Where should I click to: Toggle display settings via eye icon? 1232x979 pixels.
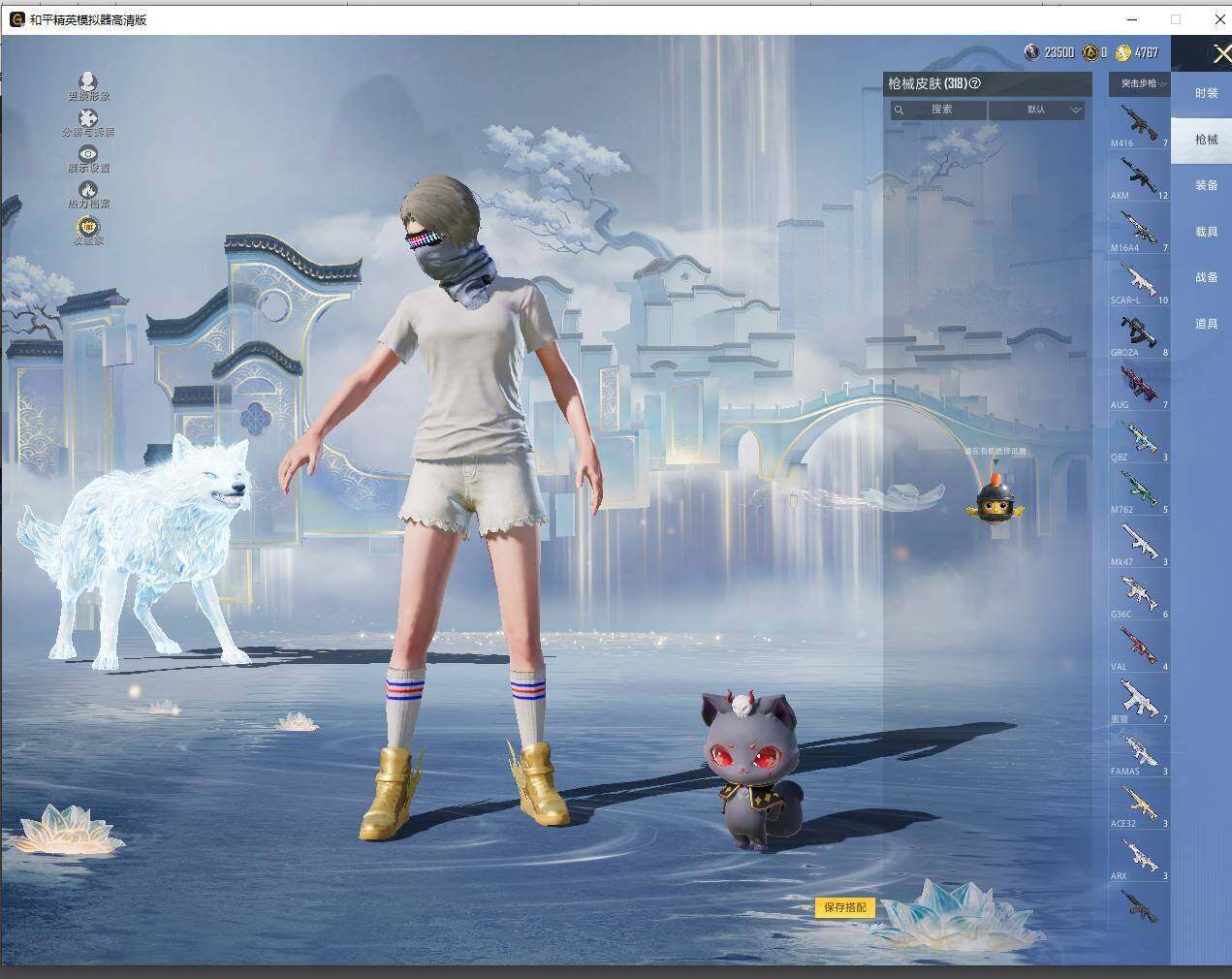[x=88, y=154]
